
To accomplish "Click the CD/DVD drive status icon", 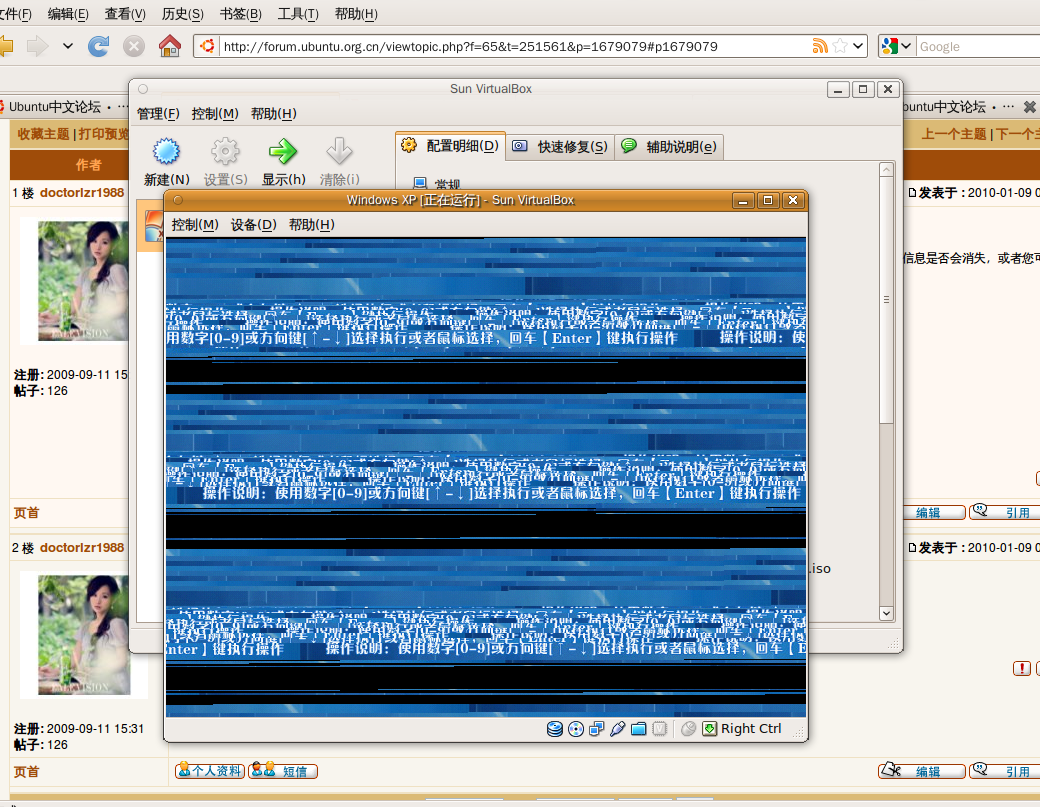I will coord(576,729).
